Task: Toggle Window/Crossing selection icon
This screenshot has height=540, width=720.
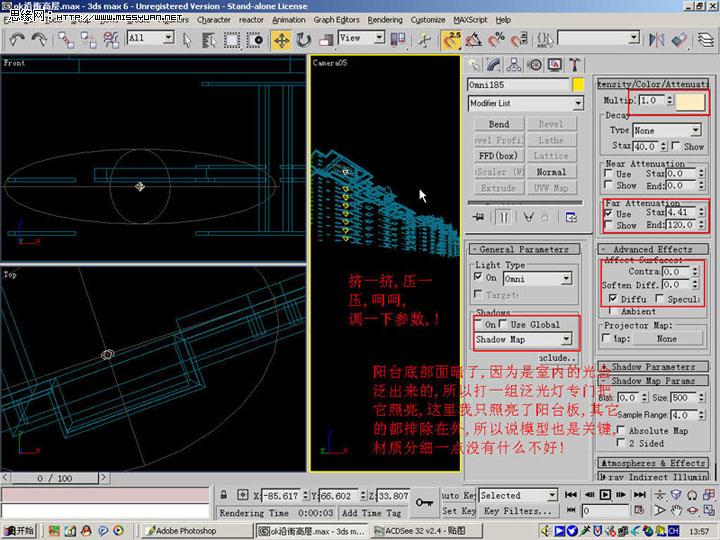Action: coord(254,40)
